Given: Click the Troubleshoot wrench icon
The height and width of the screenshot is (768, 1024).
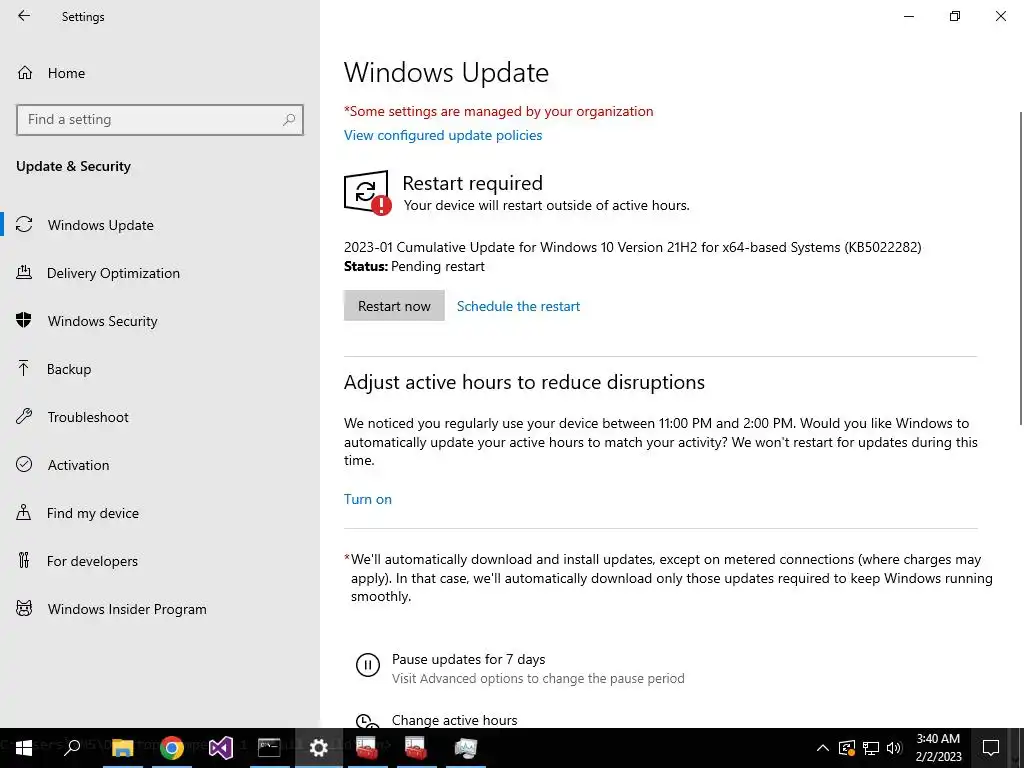Looking at the screenshot, I should point(24,417).
